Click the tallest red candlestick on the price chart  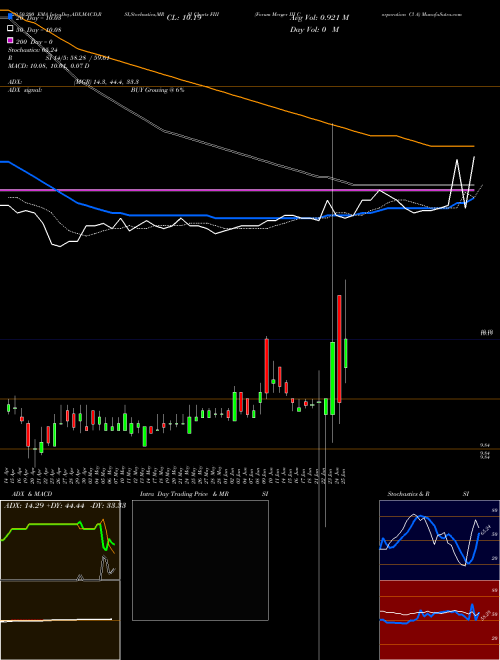pos(339,349)
